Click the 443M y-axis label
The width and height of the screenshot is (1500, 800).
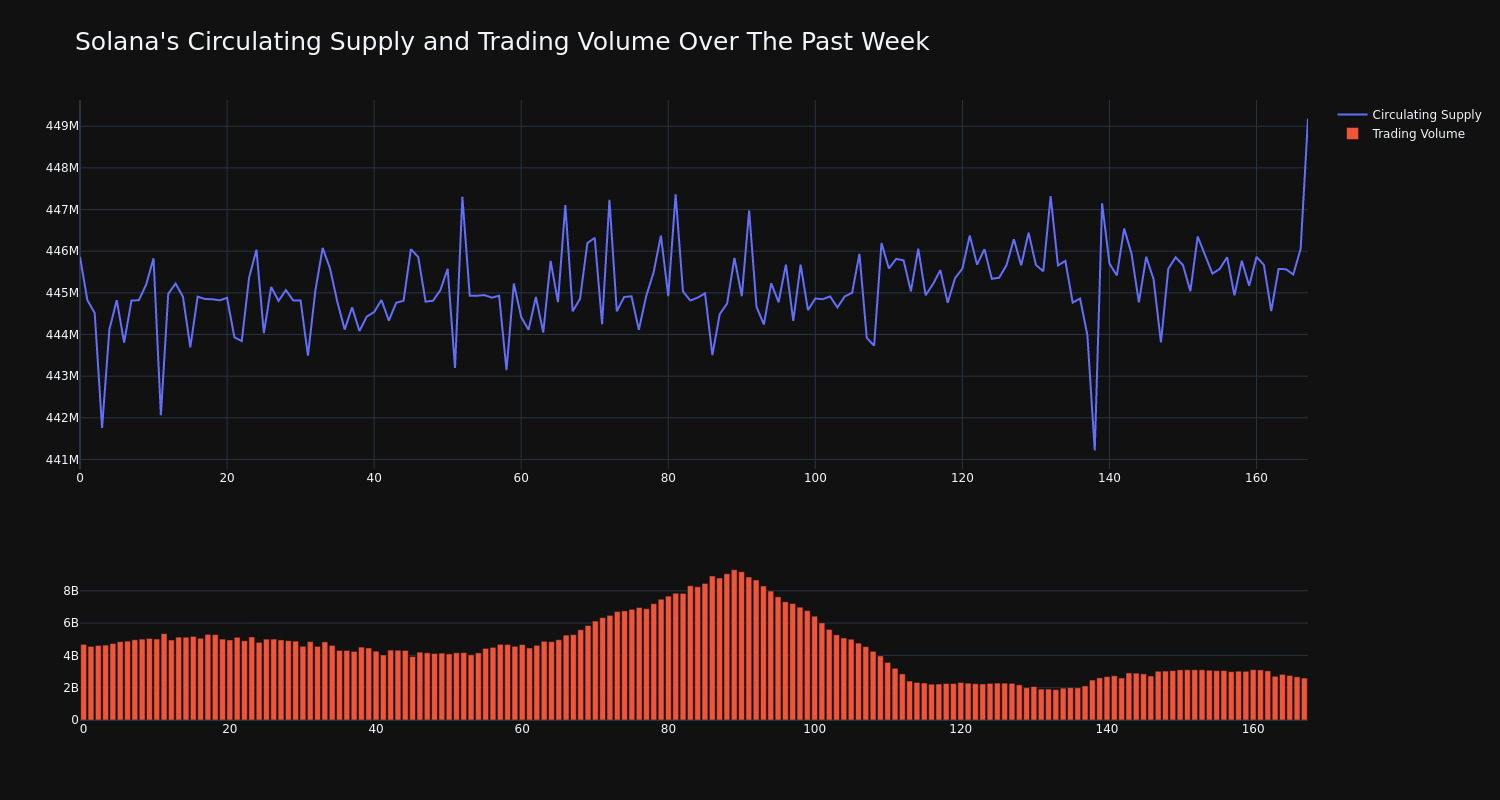(61, 376)
